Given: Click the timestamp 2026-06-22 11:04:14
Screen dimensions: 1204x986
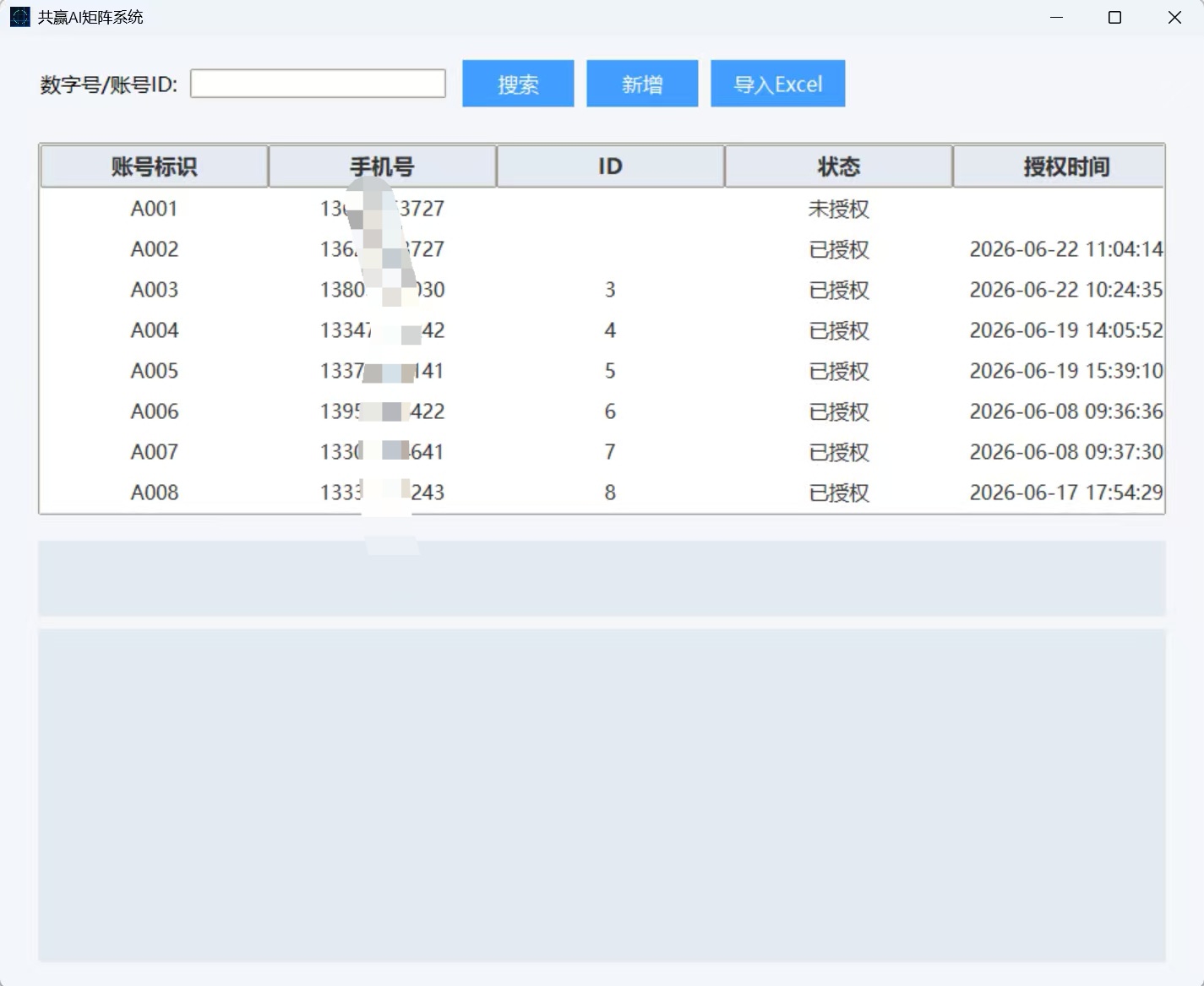Looking at the screenshot, I should tap(1066, 249).
